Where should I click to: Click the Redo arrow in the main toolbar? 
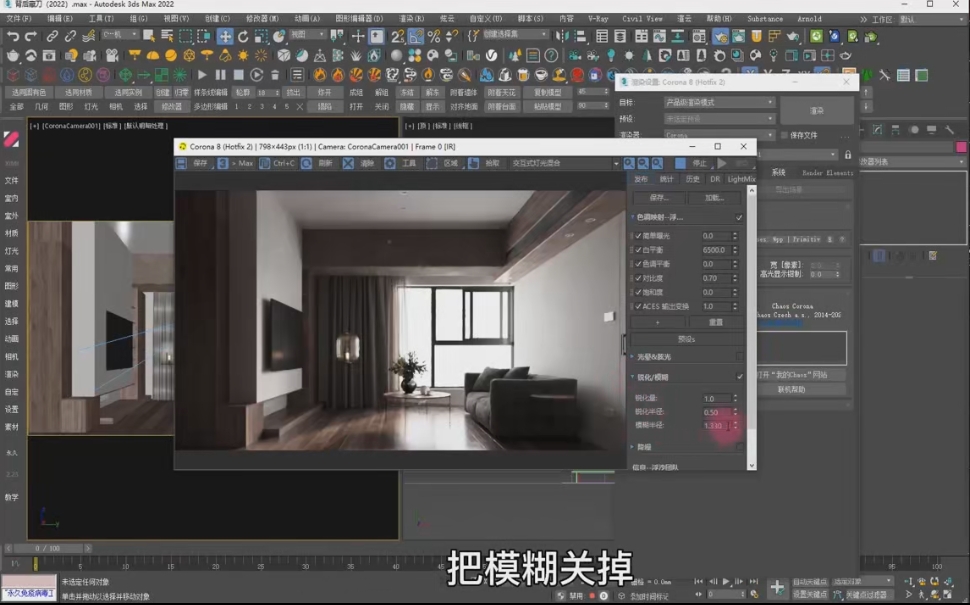coord(30,36)
